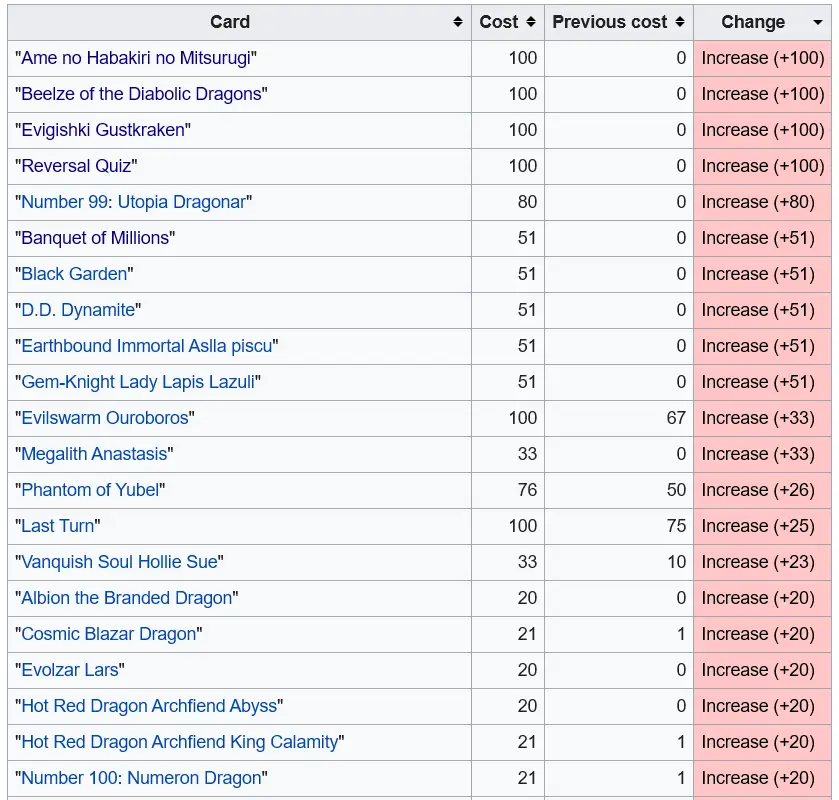Select the Banquet of Millions link

coord(95,238)
